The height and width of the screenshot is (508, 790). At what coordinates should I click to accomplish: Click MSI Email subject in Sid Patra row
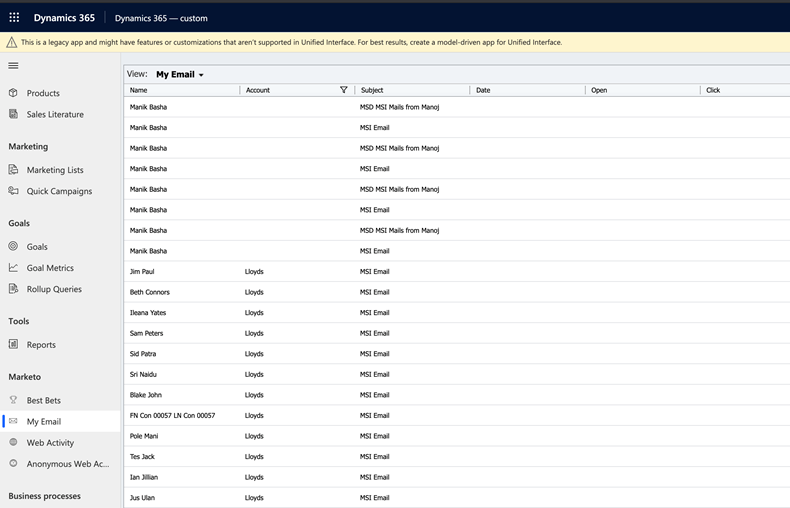[x=374, y=354]
